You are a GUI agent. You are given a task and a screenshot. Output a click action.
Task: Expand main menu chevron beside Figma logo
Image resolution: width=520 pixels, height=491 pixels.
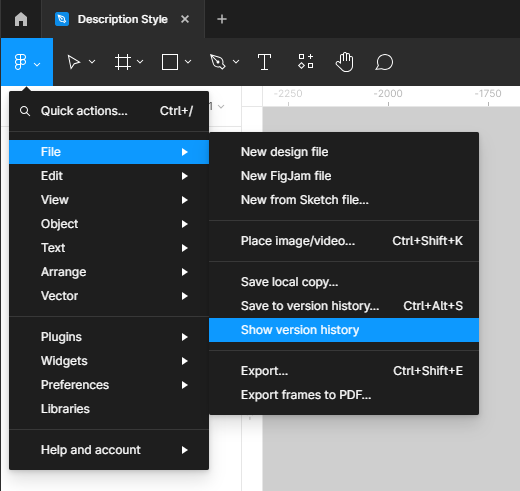pyautogui.click(x=37, y=64)
